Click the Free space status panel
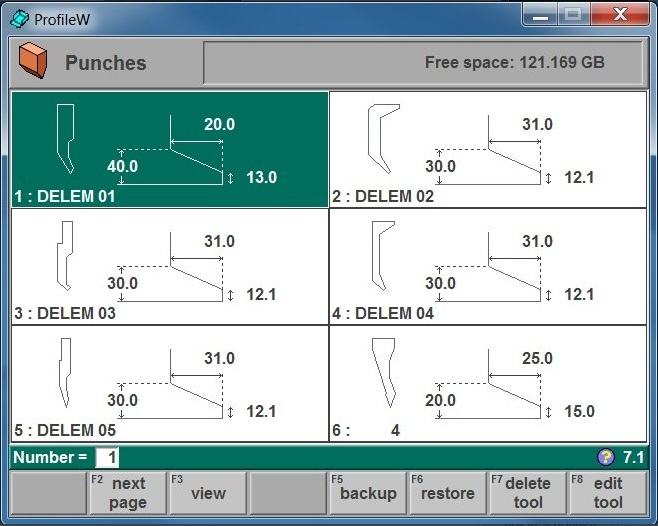Screen dimensions: 658x526 [424, 63]
